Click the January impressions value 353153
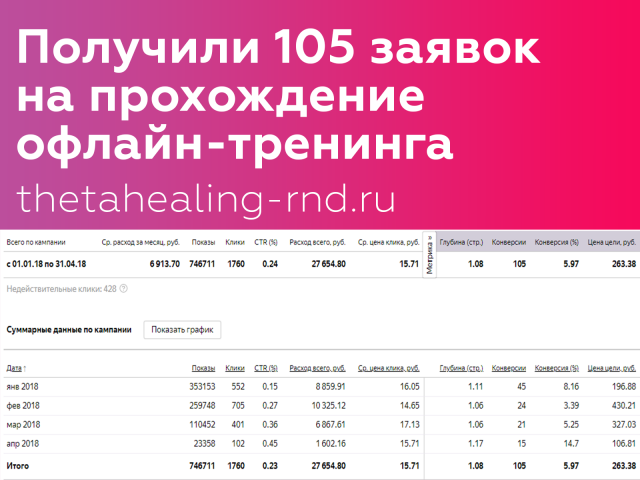Viewport: 640px width, 480px height. (202, 387)
